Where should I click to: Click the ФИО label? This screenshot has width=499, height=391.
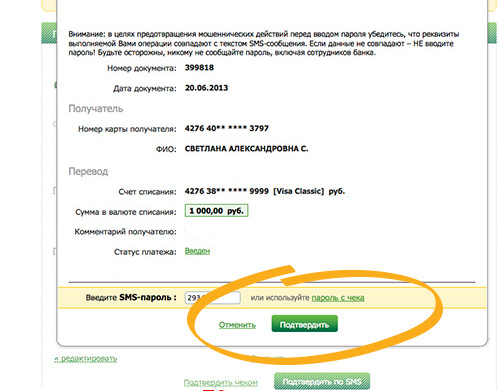click(x=166, y=149)
